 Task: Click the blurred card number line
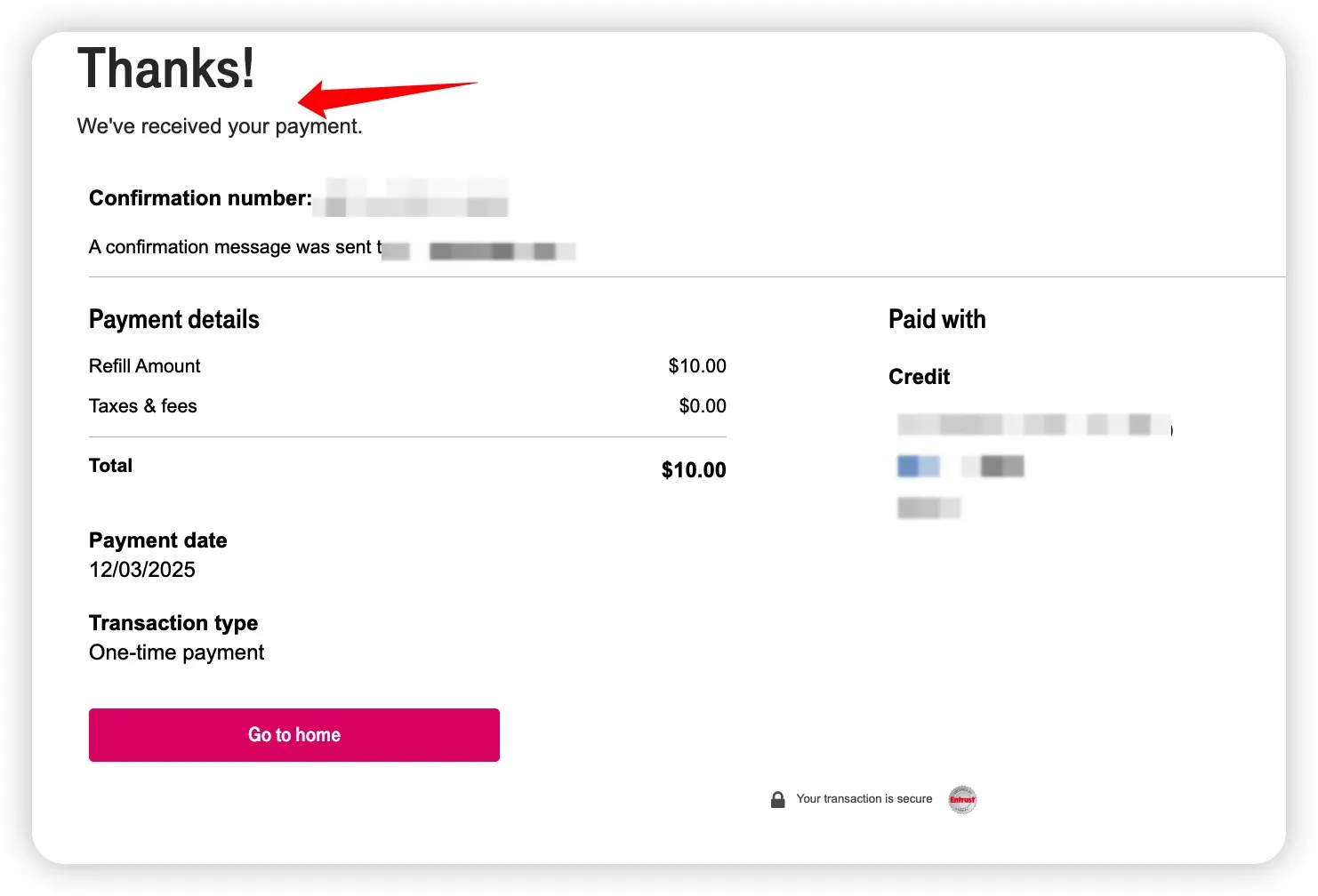tap(1033, 424)
